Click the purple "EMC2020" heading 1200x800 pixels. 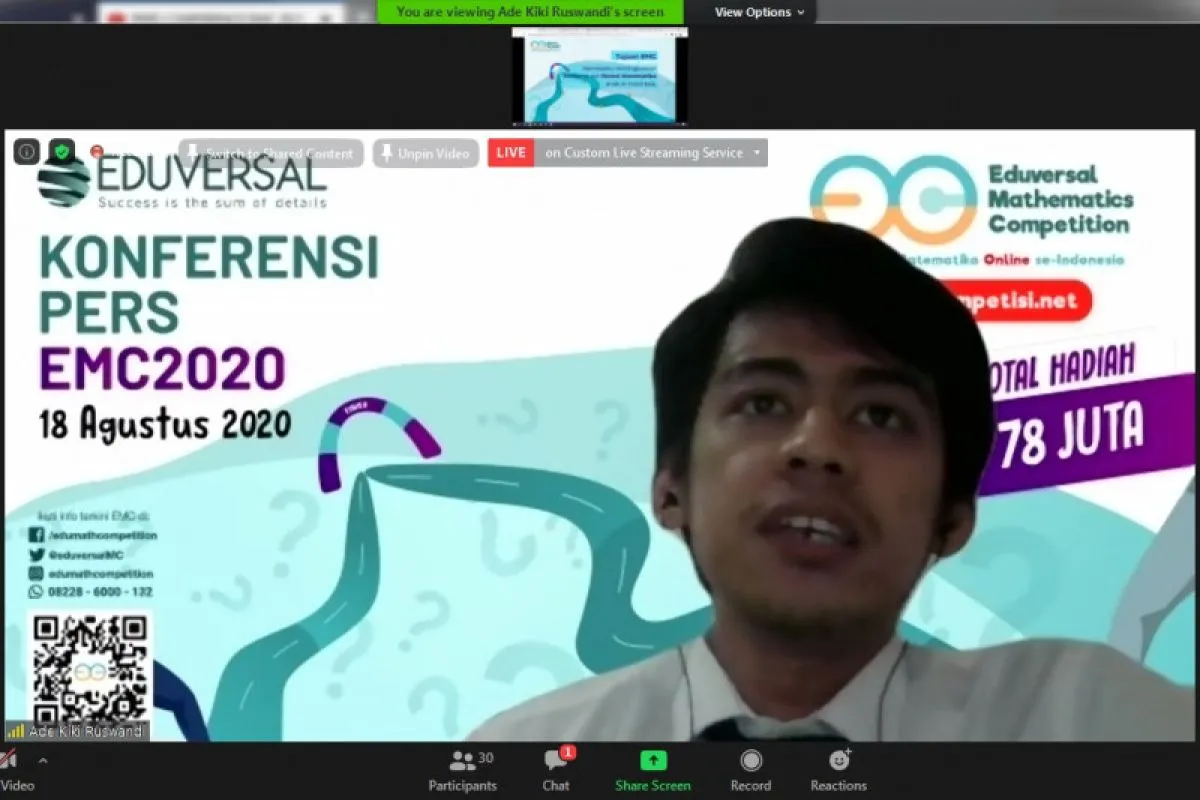tap(162, 367)
